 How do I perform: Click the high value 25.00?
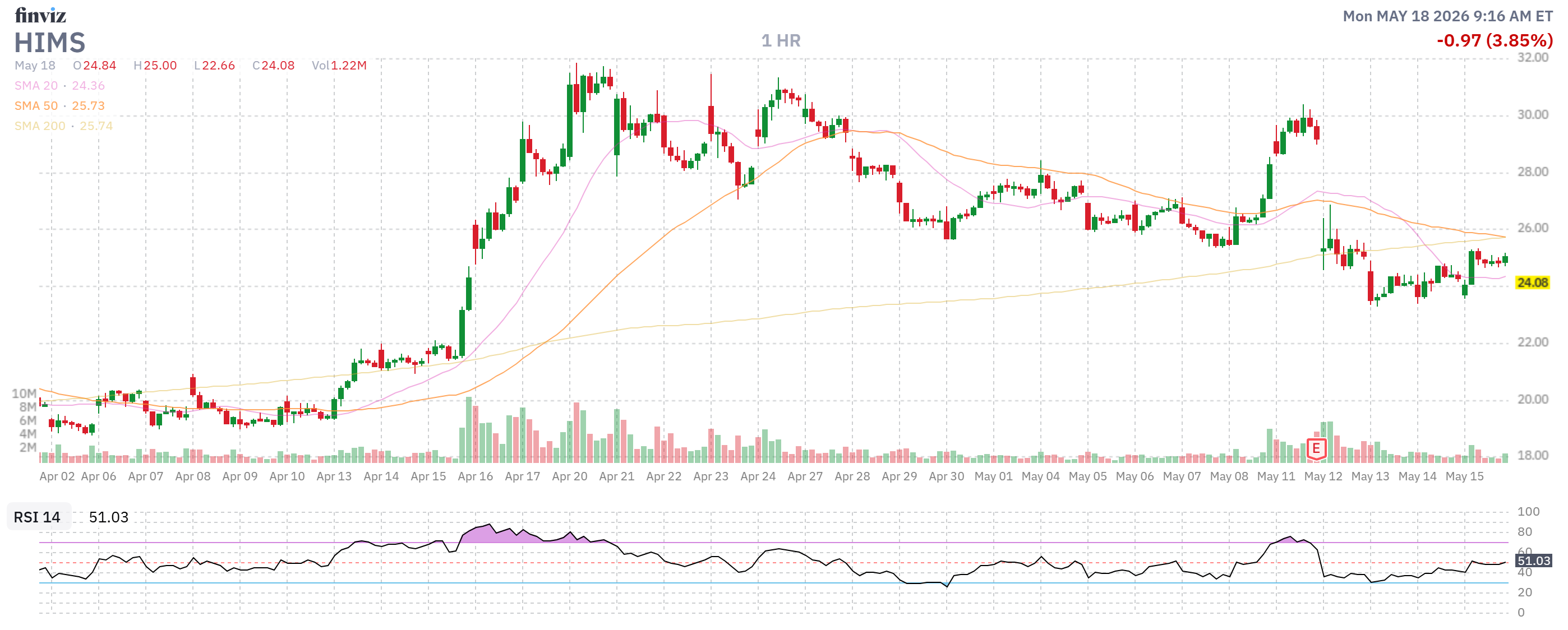[x=160, y=66]
